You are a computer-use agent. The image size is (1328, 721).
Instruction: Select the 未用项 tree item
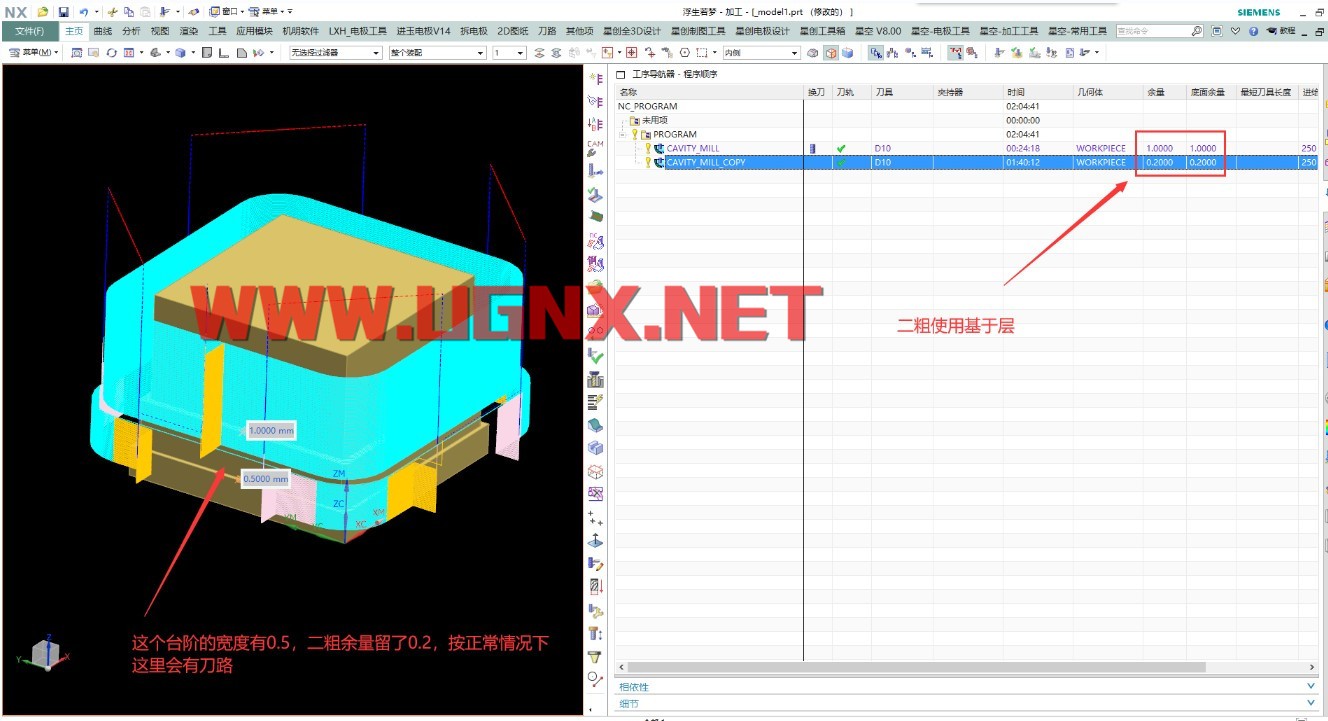click(x=655, y=120)
